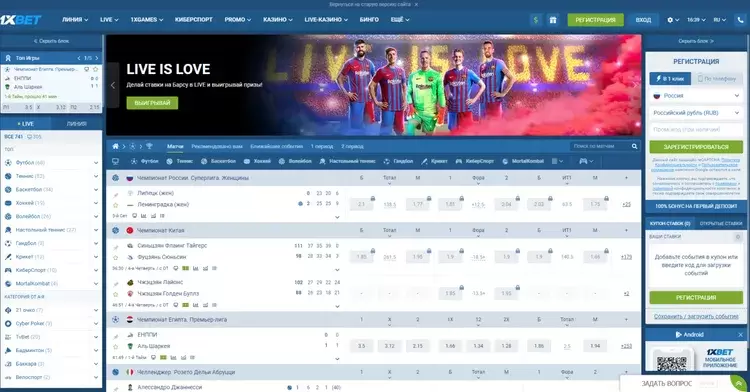This screenshot has width=750, height=392.
Task: Click the ВЫИГРЫВАЙ banner button
Action: 152,103
